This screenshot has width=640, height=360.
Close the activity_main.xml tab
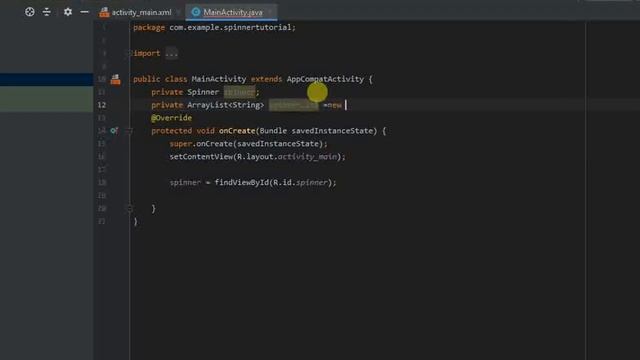(x=178, y=12)
